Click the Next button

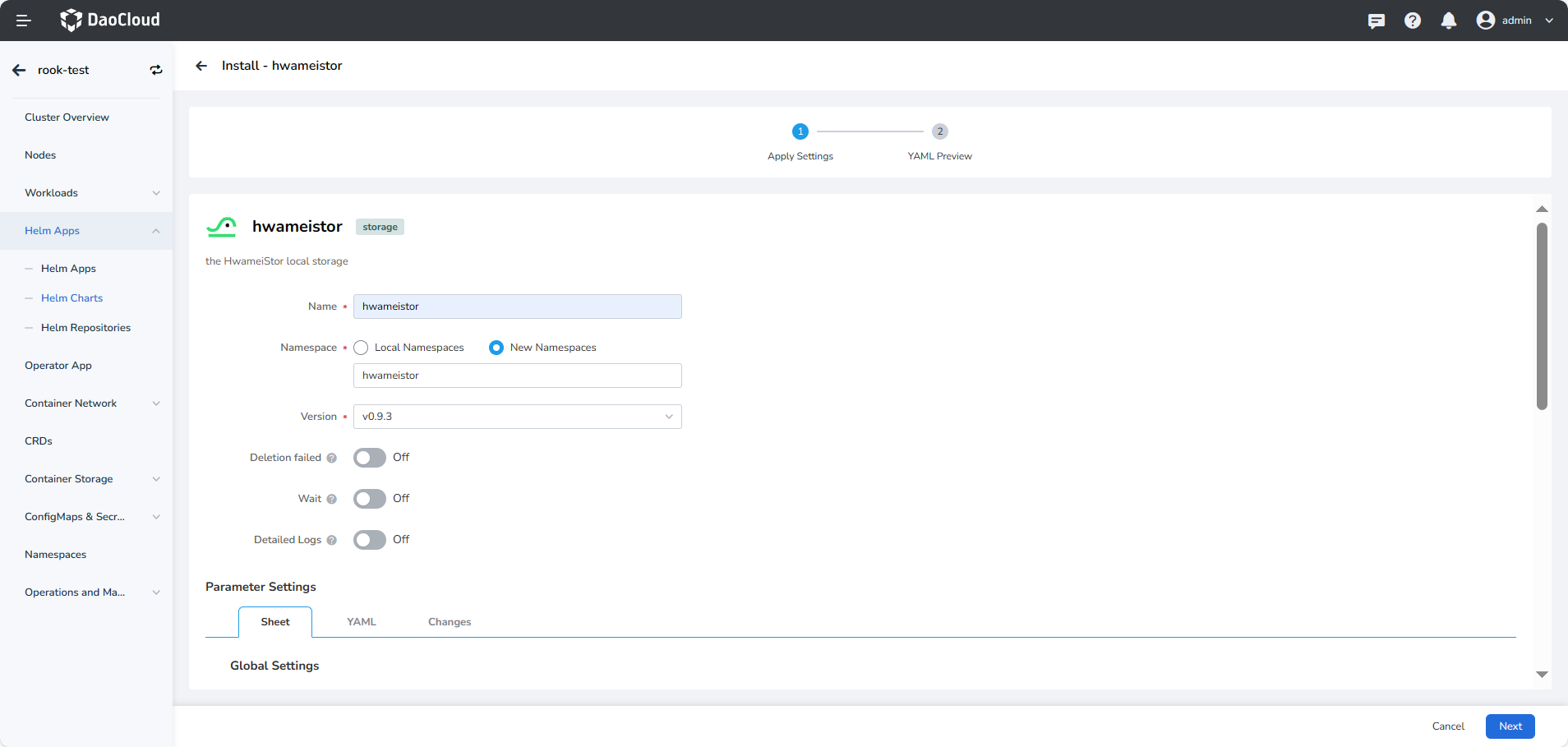(1510, 726)
